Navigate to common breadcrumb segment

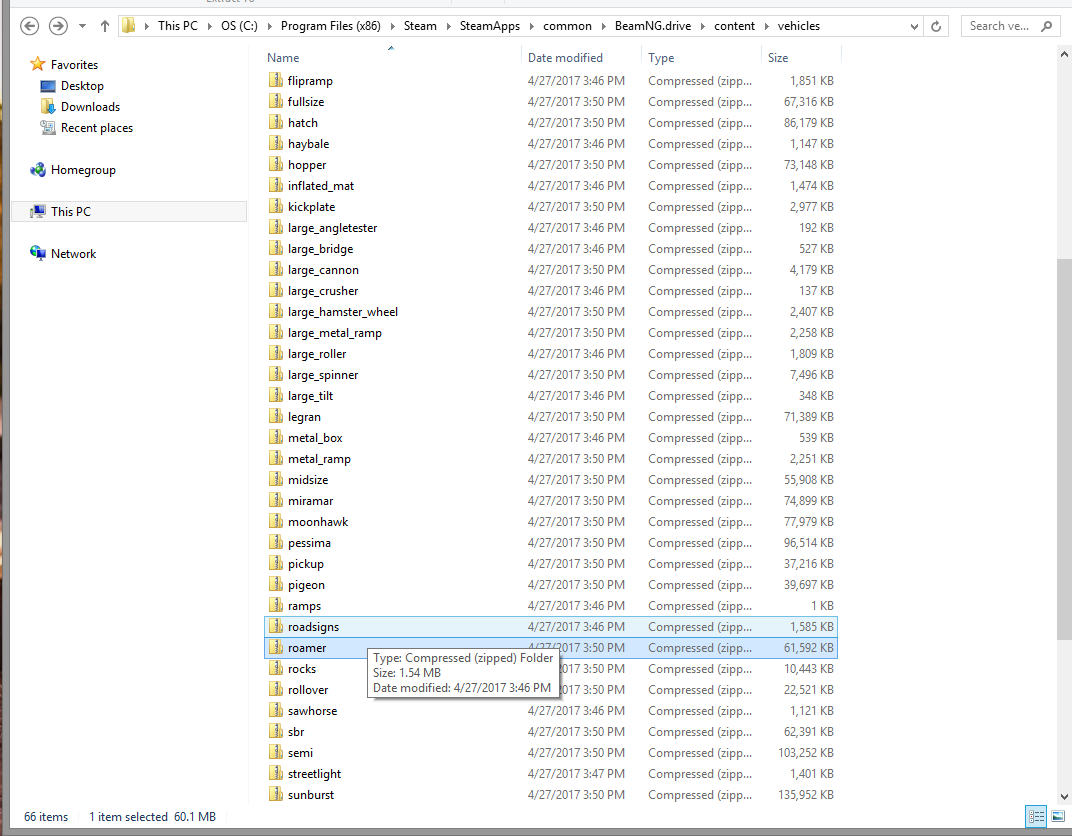567,26
